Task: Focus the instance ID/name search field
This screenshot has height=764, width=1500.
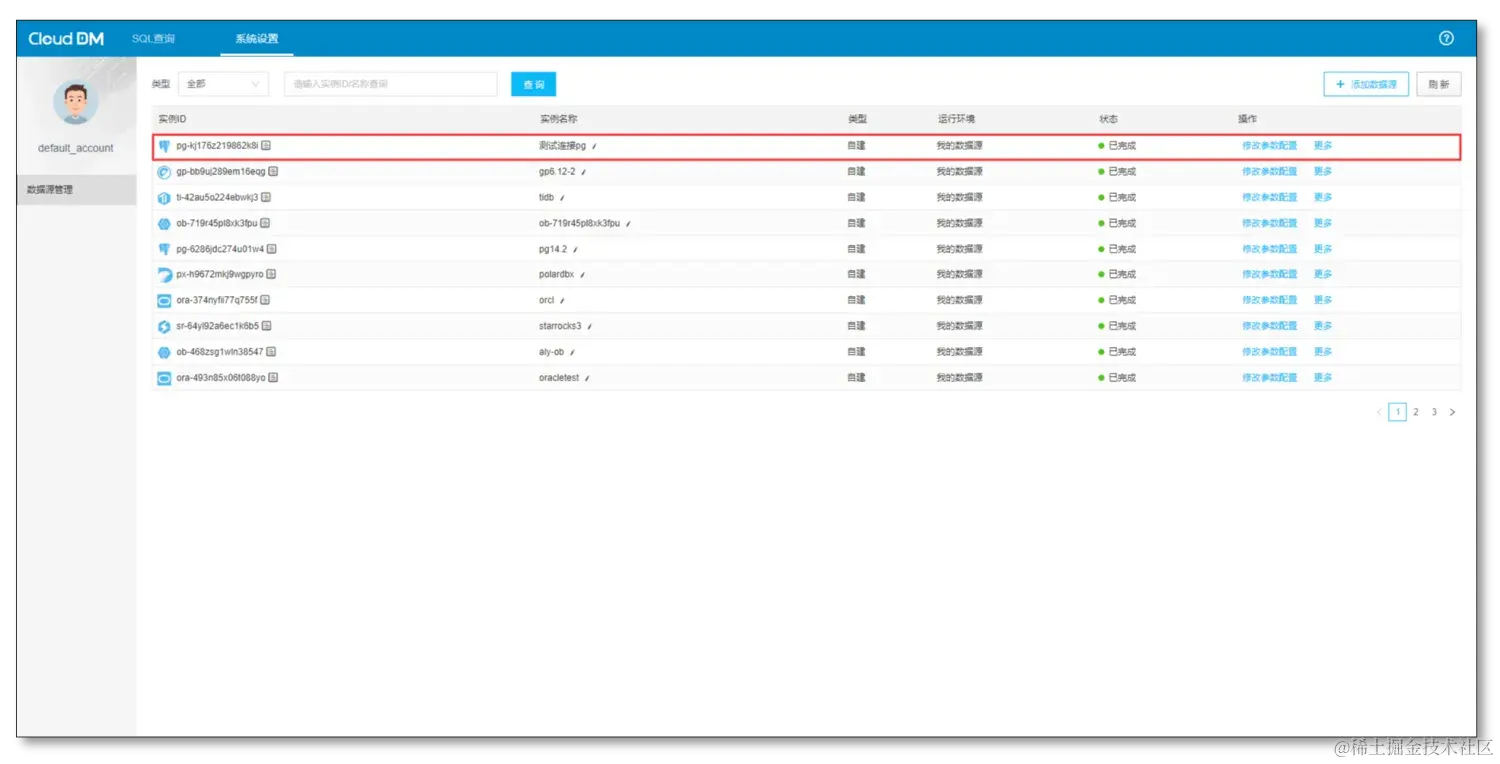Action: (390, 84)
